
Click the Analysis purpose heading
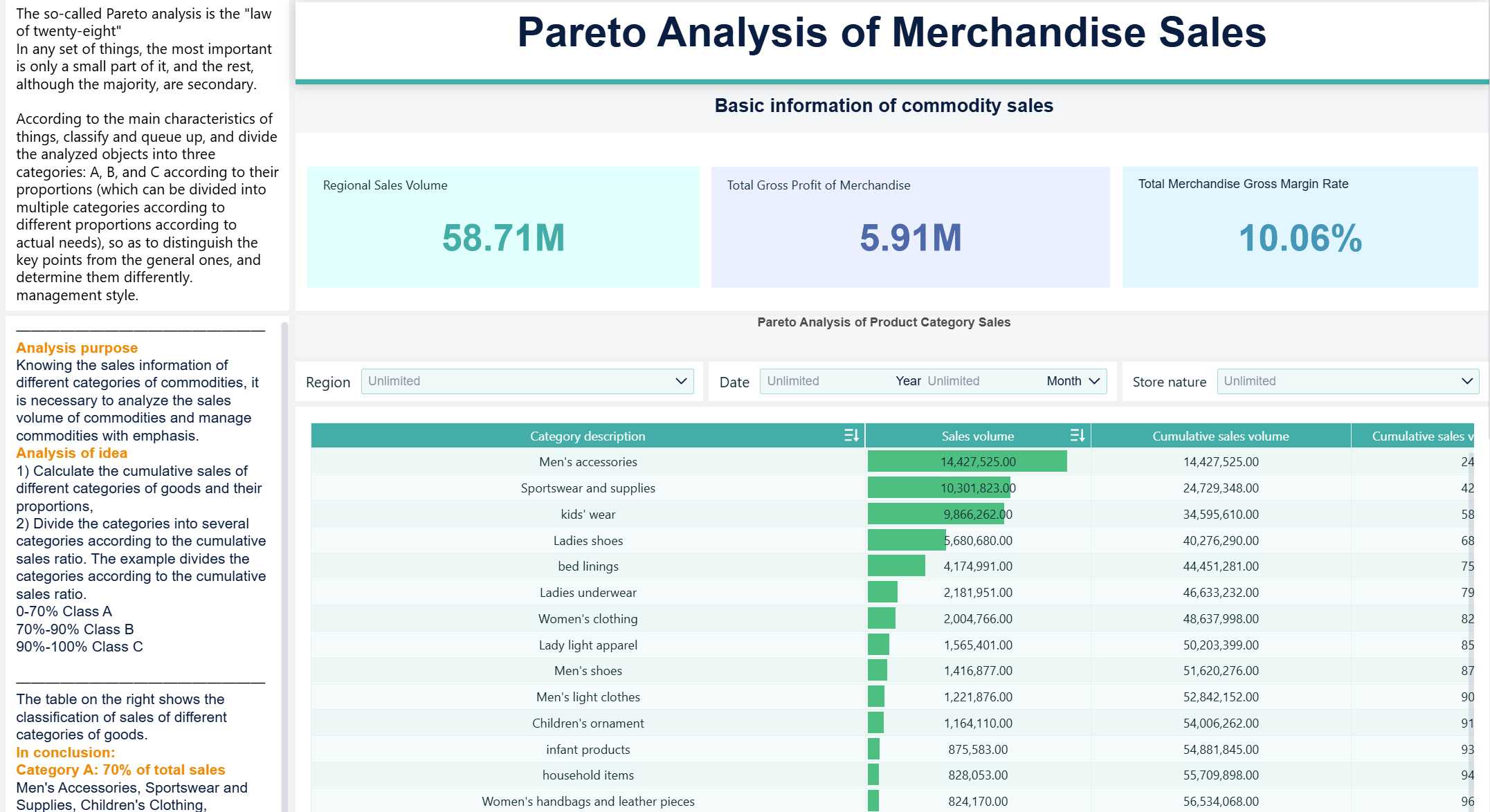click(x=77, y=347)
